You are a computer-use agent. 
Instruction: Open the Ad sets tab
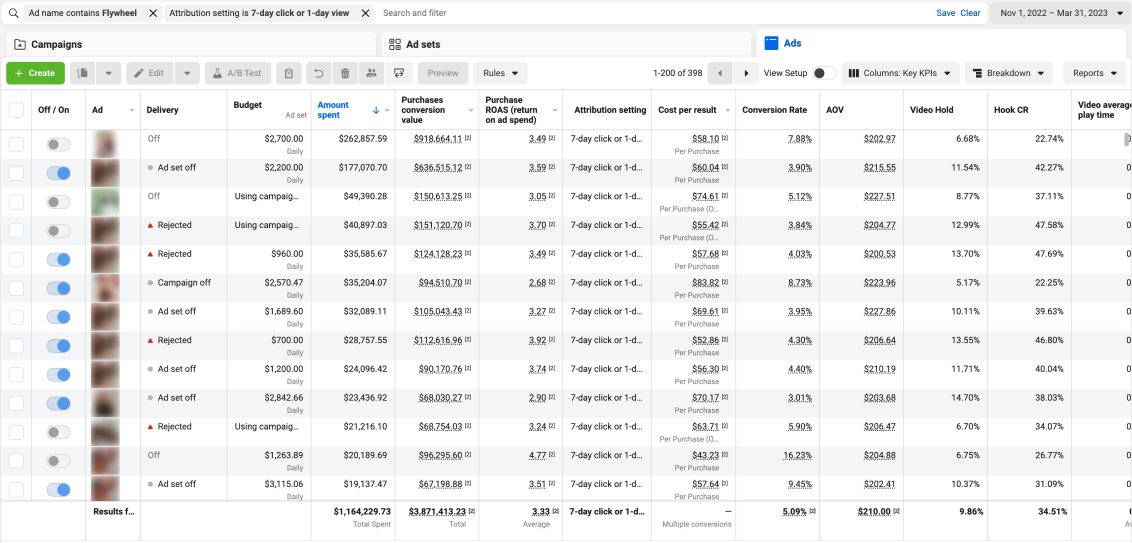[423, 45]
